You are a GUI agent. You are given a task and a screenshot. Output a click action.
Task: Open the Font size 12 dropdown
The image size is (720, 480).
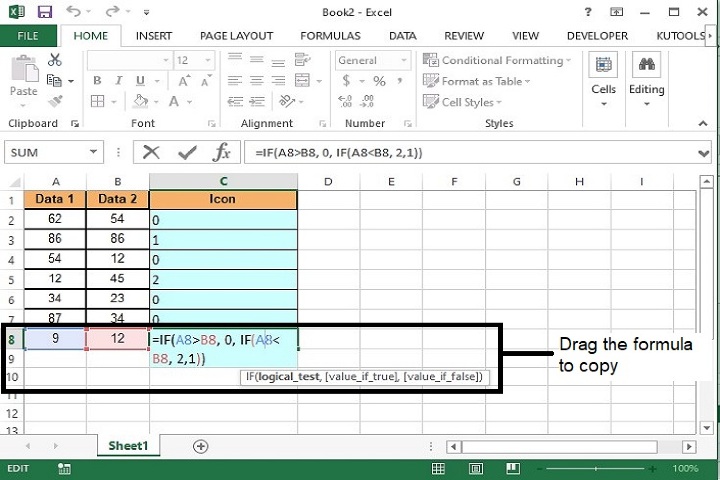pyautogui.click(x=208, y=60)
